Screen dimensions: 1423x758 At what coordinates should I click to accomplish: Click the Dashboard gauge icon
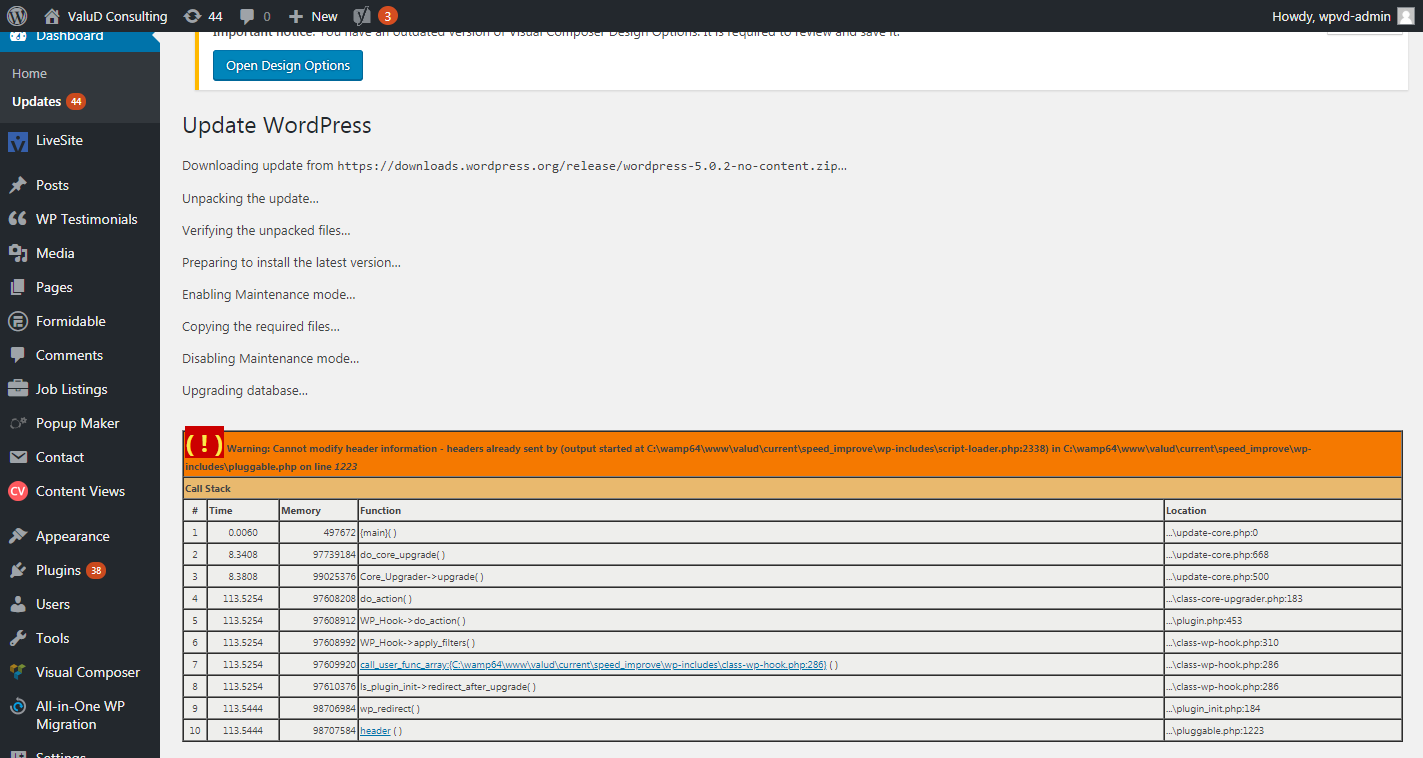point(17,36)
